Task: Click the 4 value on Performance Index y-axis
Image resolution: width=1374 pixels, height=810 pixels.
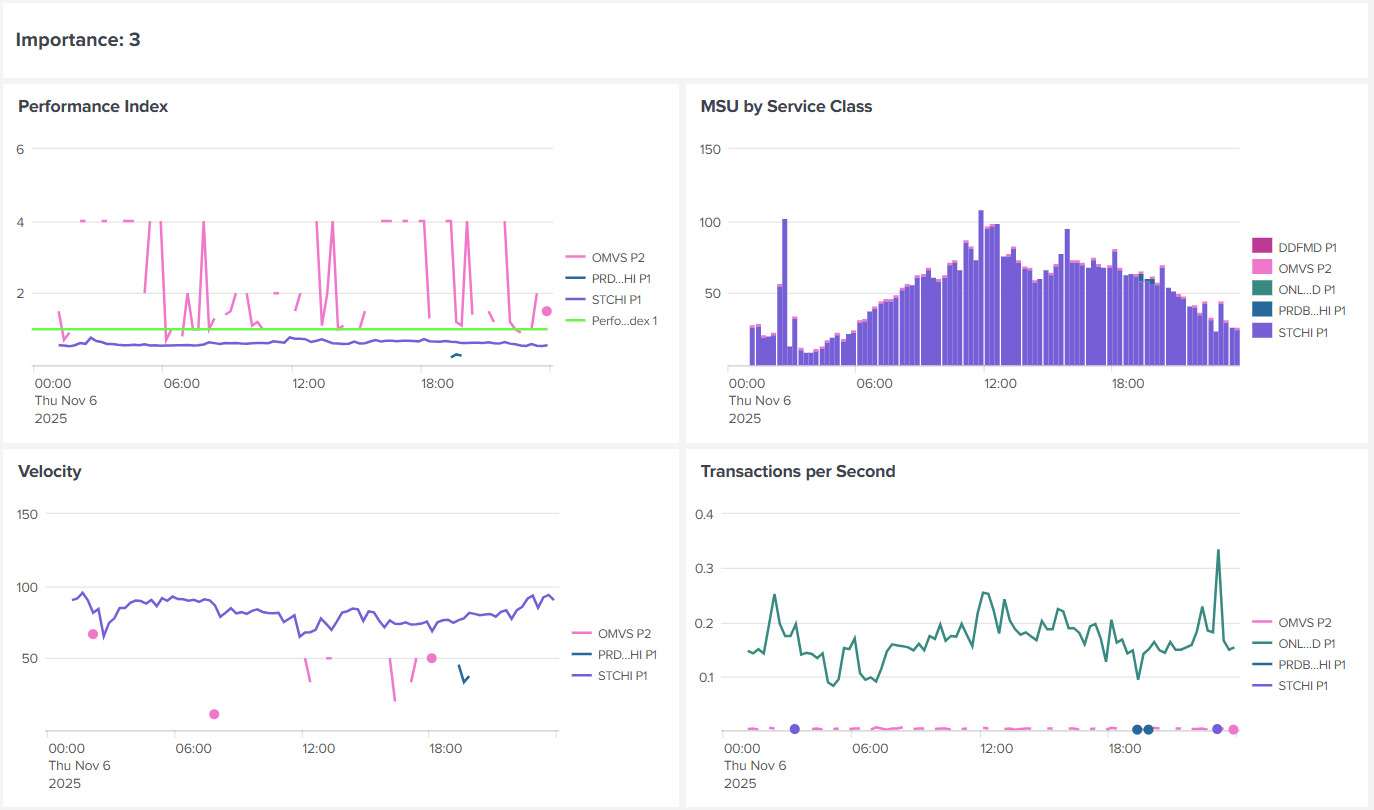Action: click(x=20, y=222)
